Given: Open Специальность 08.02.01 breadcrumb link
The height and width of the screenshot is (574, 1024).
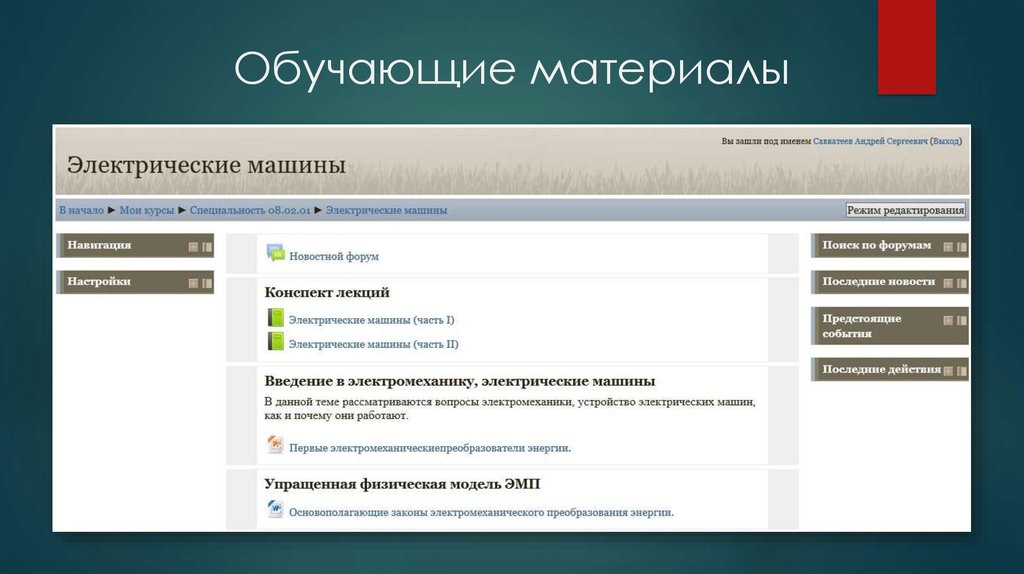Looking at the screenshot, I should click(250, 210).
